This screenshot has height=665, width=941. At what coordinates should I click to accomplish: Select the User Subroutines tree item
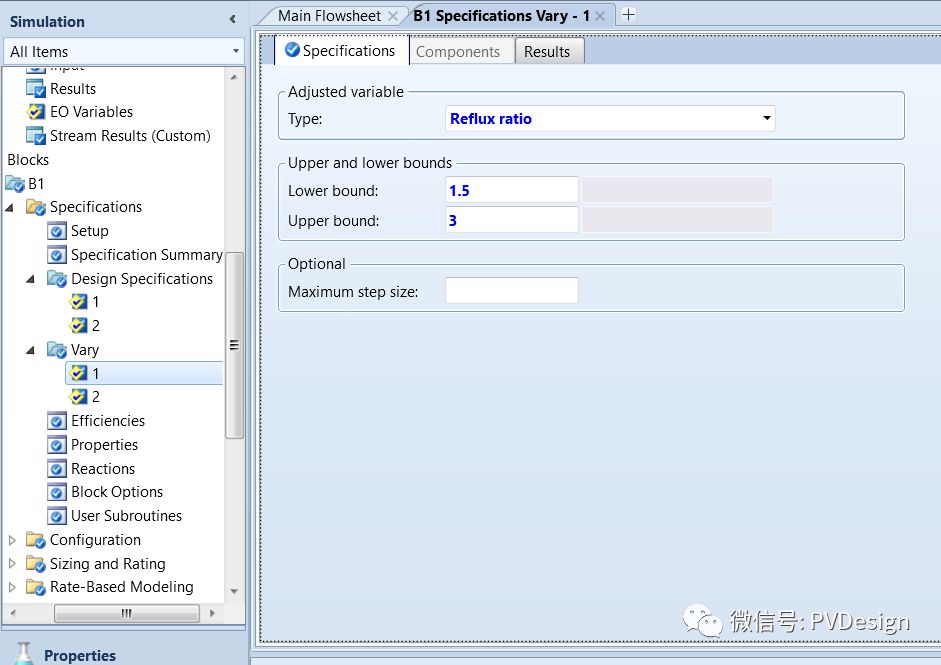tap(126, 516)
